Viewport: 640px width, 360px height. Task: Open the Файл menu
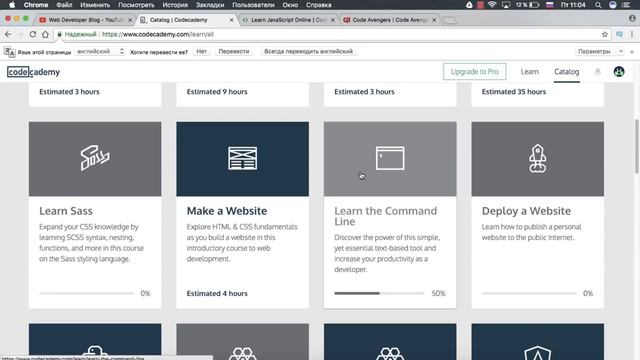click(x=64, y=5)
